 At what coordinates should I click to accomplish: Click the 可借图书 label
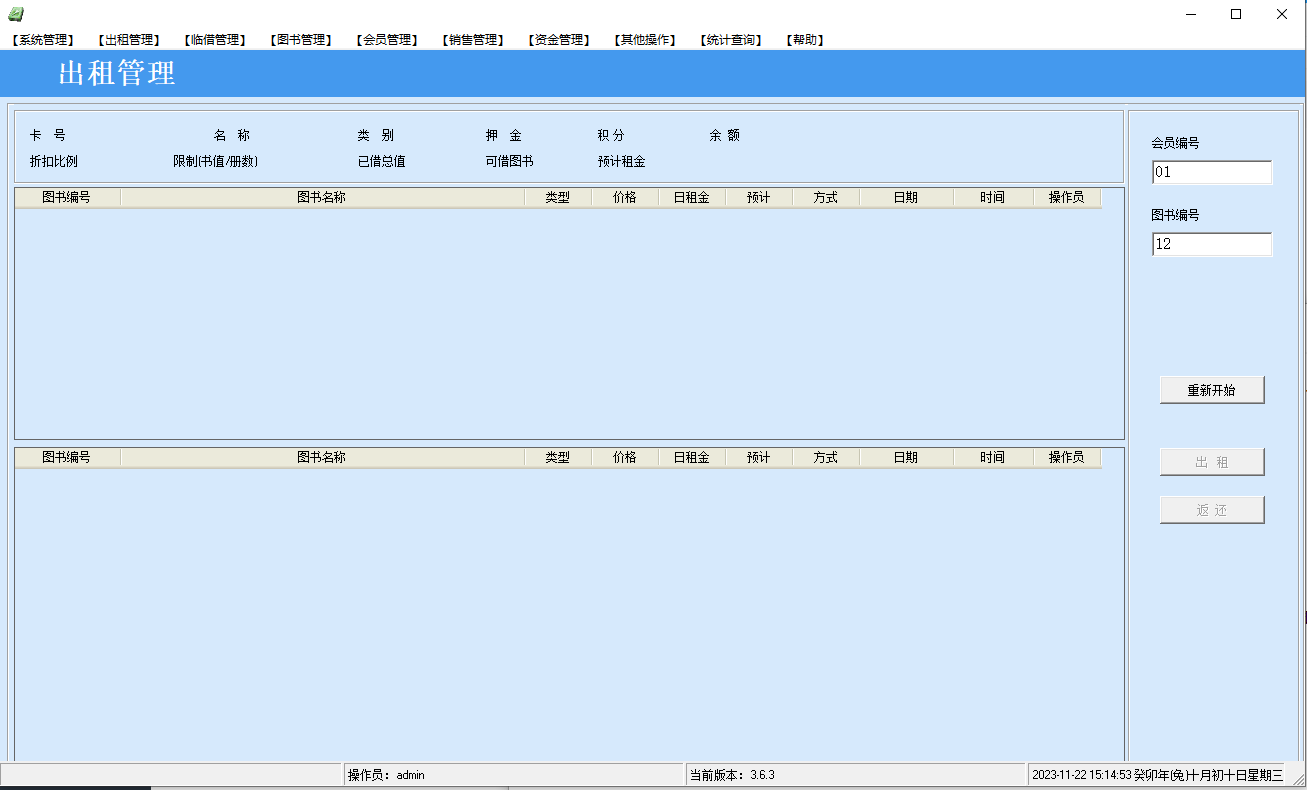[510, 162]
